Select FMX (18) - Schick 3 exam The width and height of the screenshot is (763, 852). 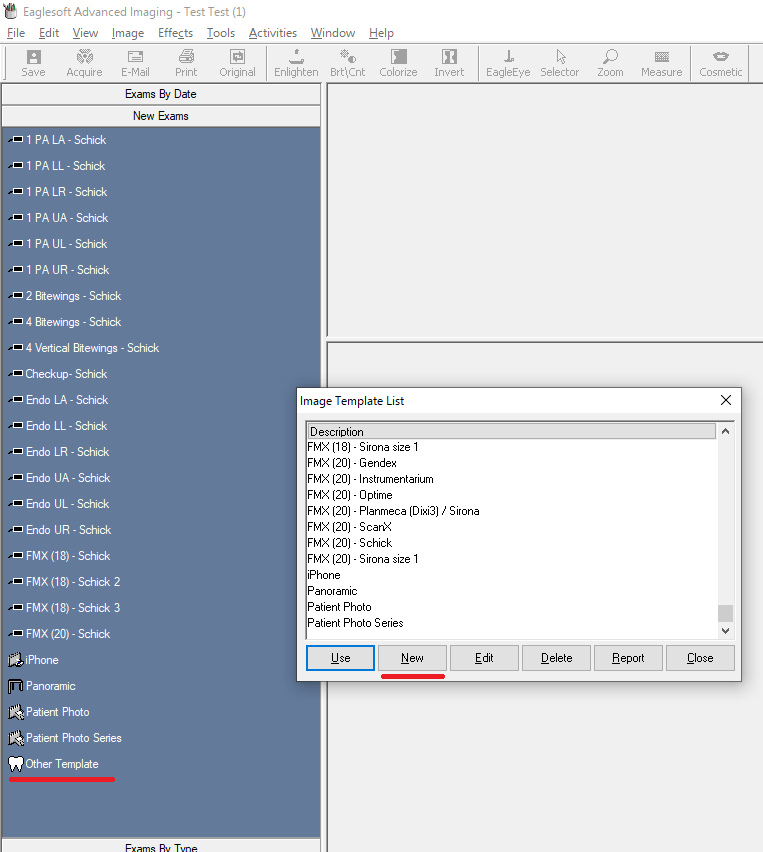[73, 608]
